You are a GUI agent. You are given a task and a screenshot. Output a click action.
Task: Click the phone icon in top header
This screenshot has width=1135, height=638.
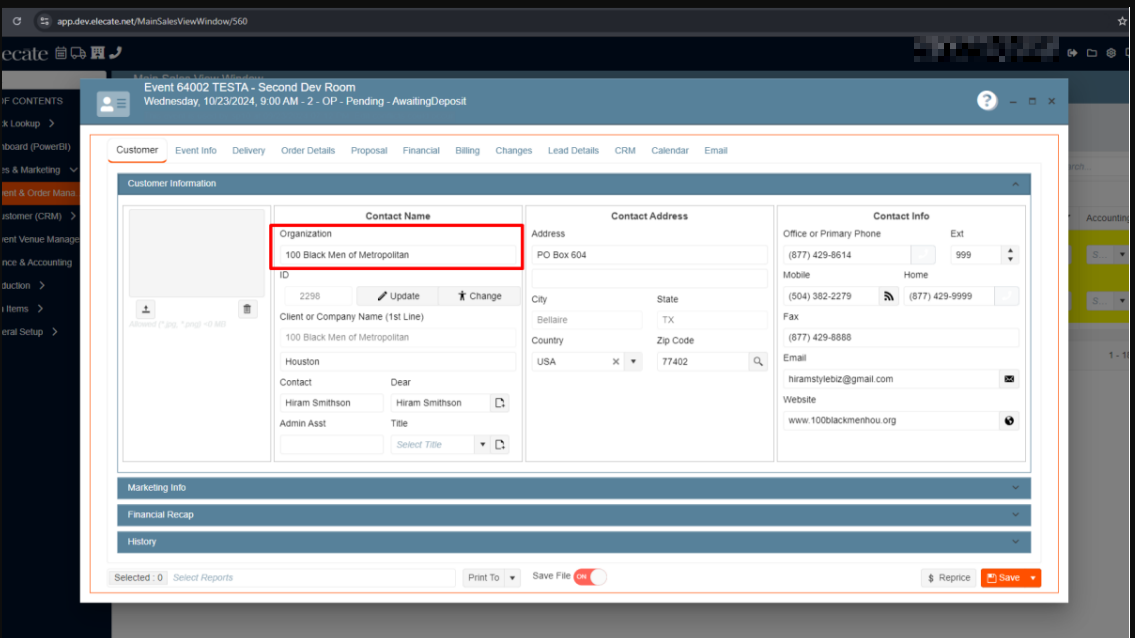click(x=115, y=53)
